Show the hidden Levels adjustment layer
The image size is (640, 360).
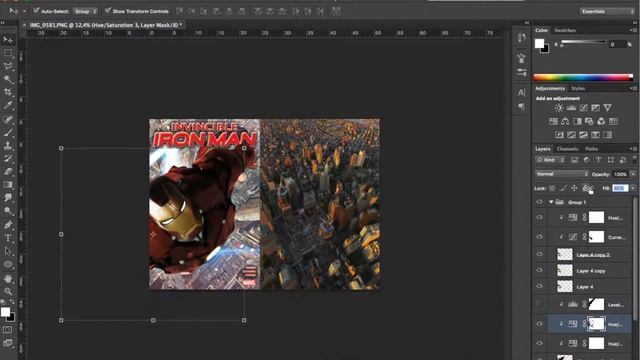(540, 304)
